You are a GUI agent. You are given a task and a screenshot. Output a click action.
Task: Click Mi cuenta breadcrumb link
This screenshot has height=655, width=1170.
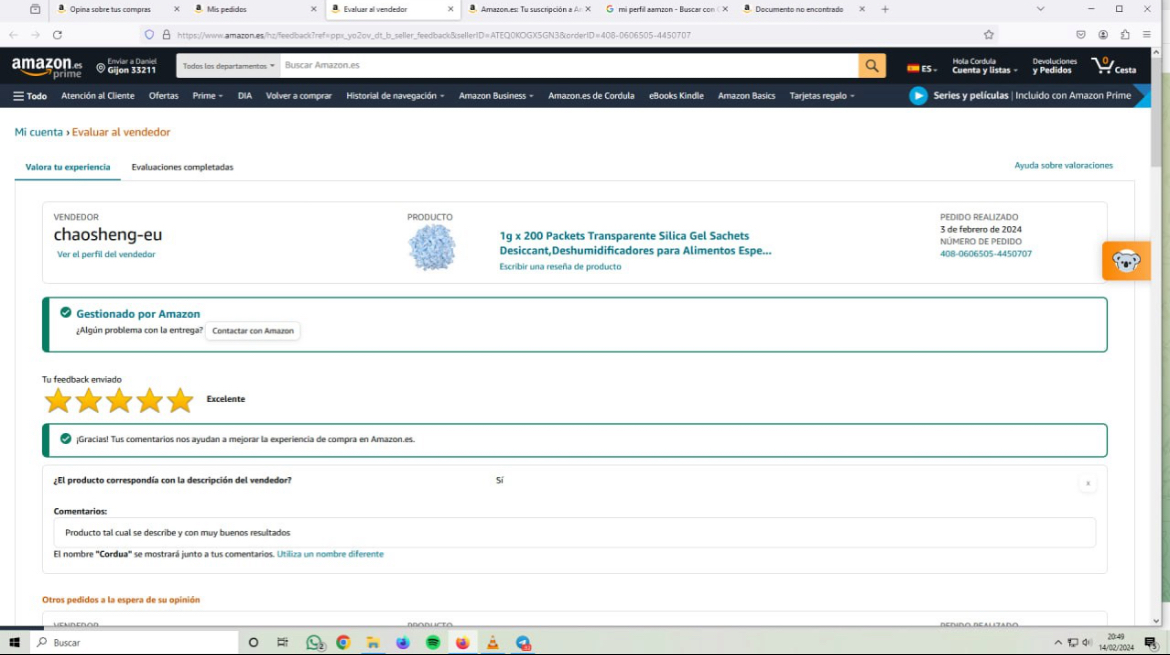[x=39, y=132]
